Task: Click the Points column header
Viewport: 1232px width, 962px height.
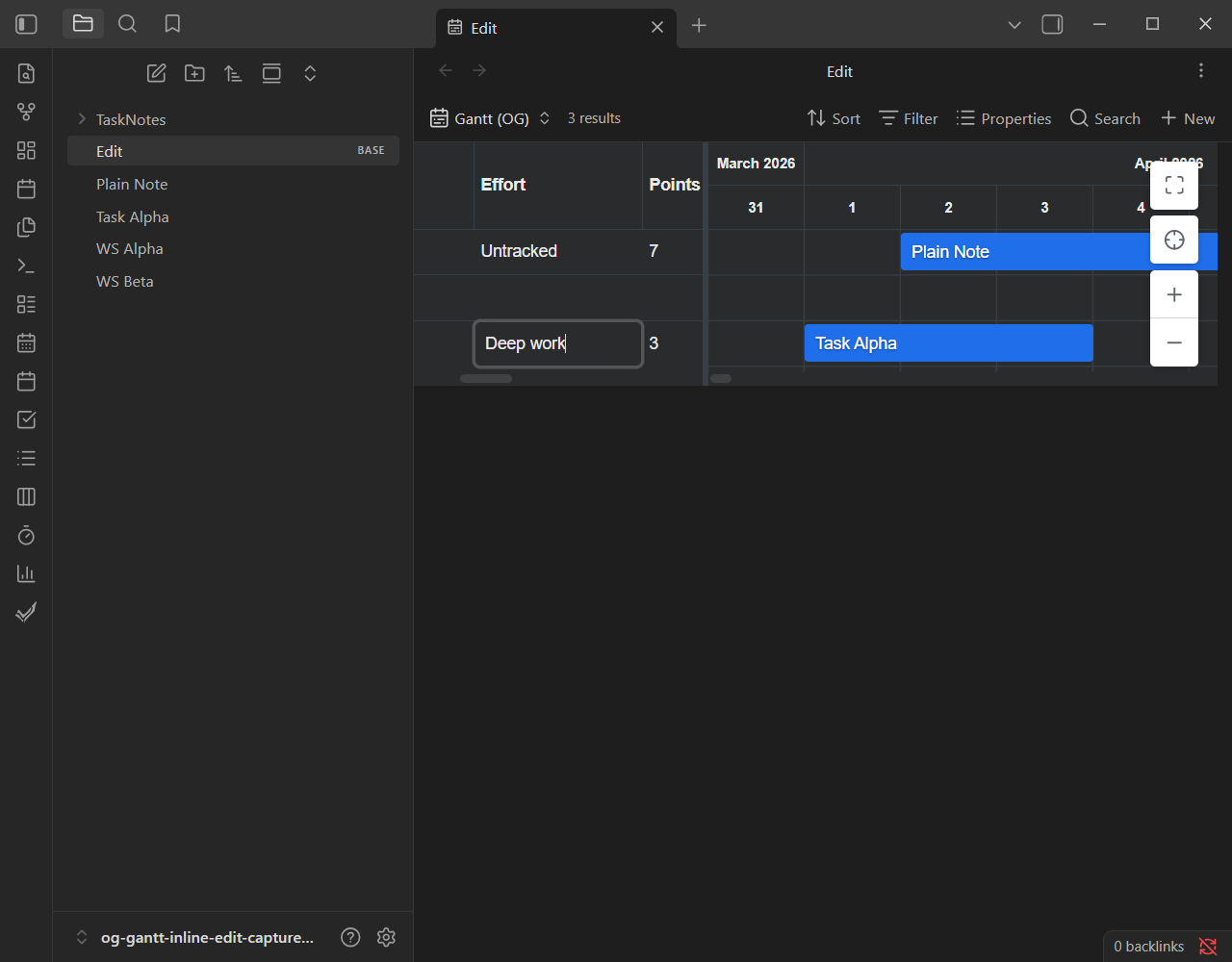Action: coord(674,185)
